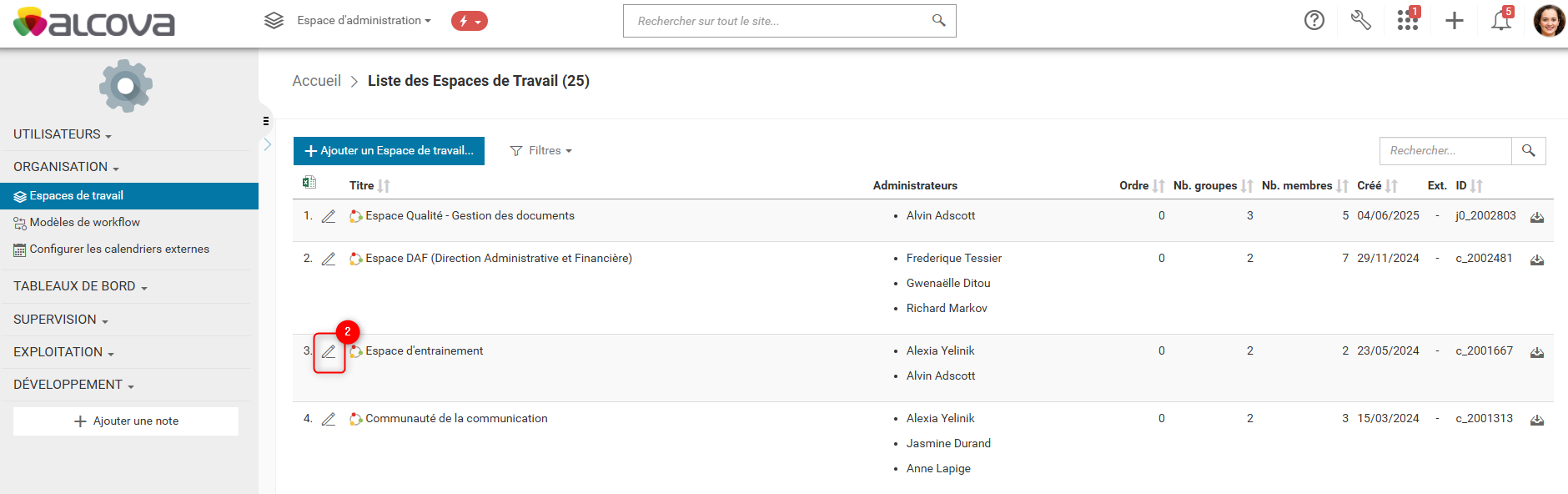Open the Espace d'administration dropdown
Screen dimensions: 1568x494
click(364, 20)
